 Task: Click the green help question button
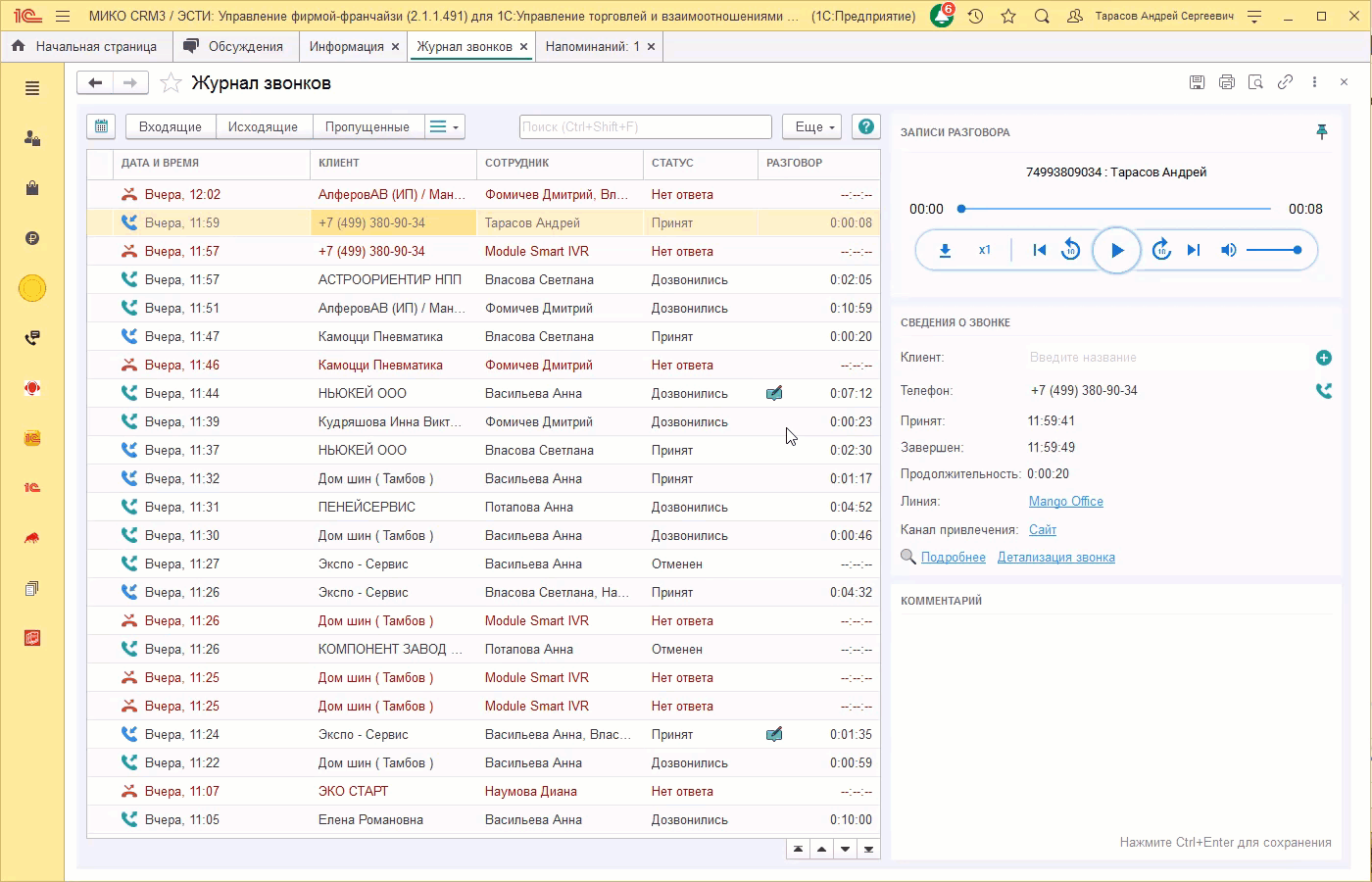pos(865,126)
